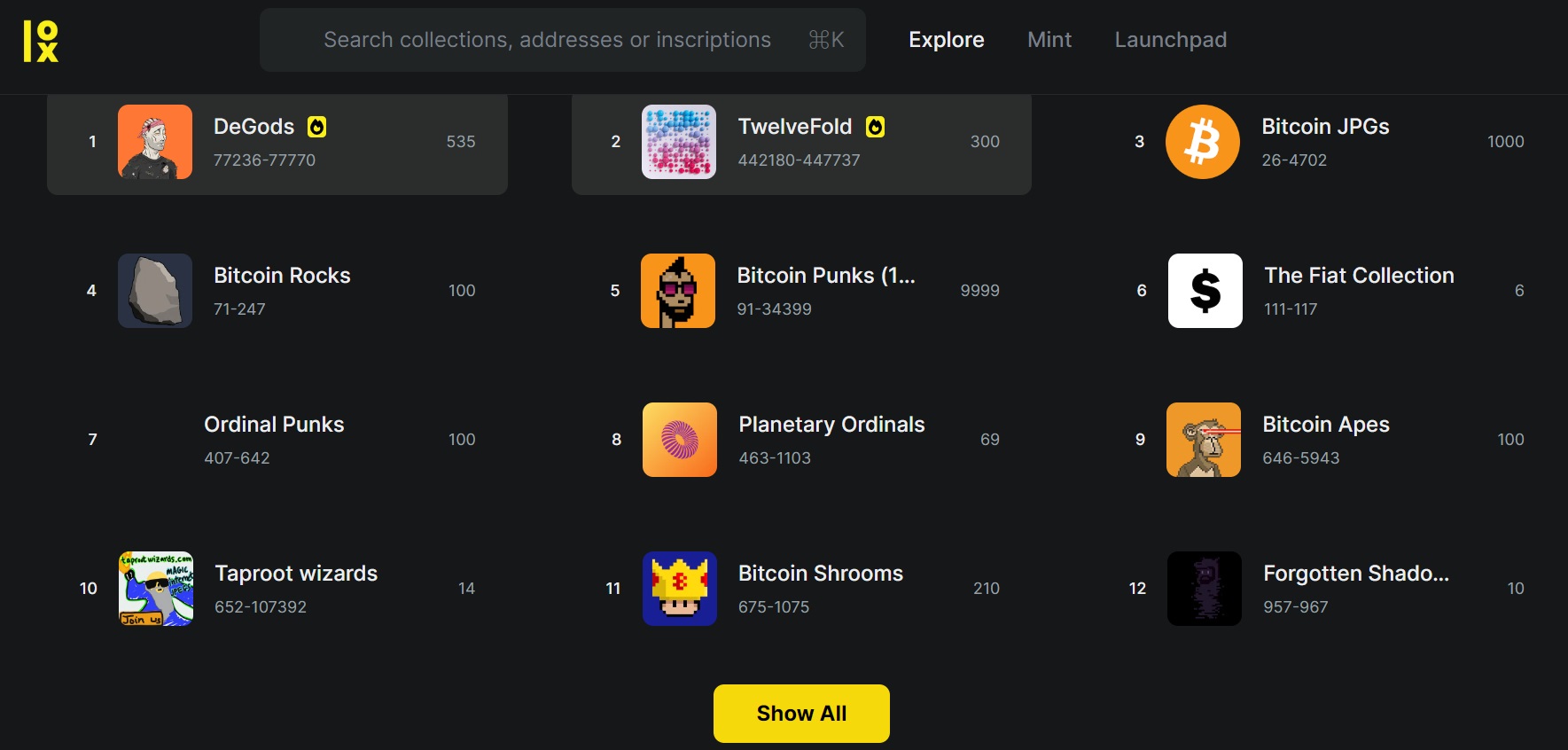Click the flame badge next to TwelveFold
Viewport: 1568px width, 750px height.
pyautogui.click(x=876, y=127)
